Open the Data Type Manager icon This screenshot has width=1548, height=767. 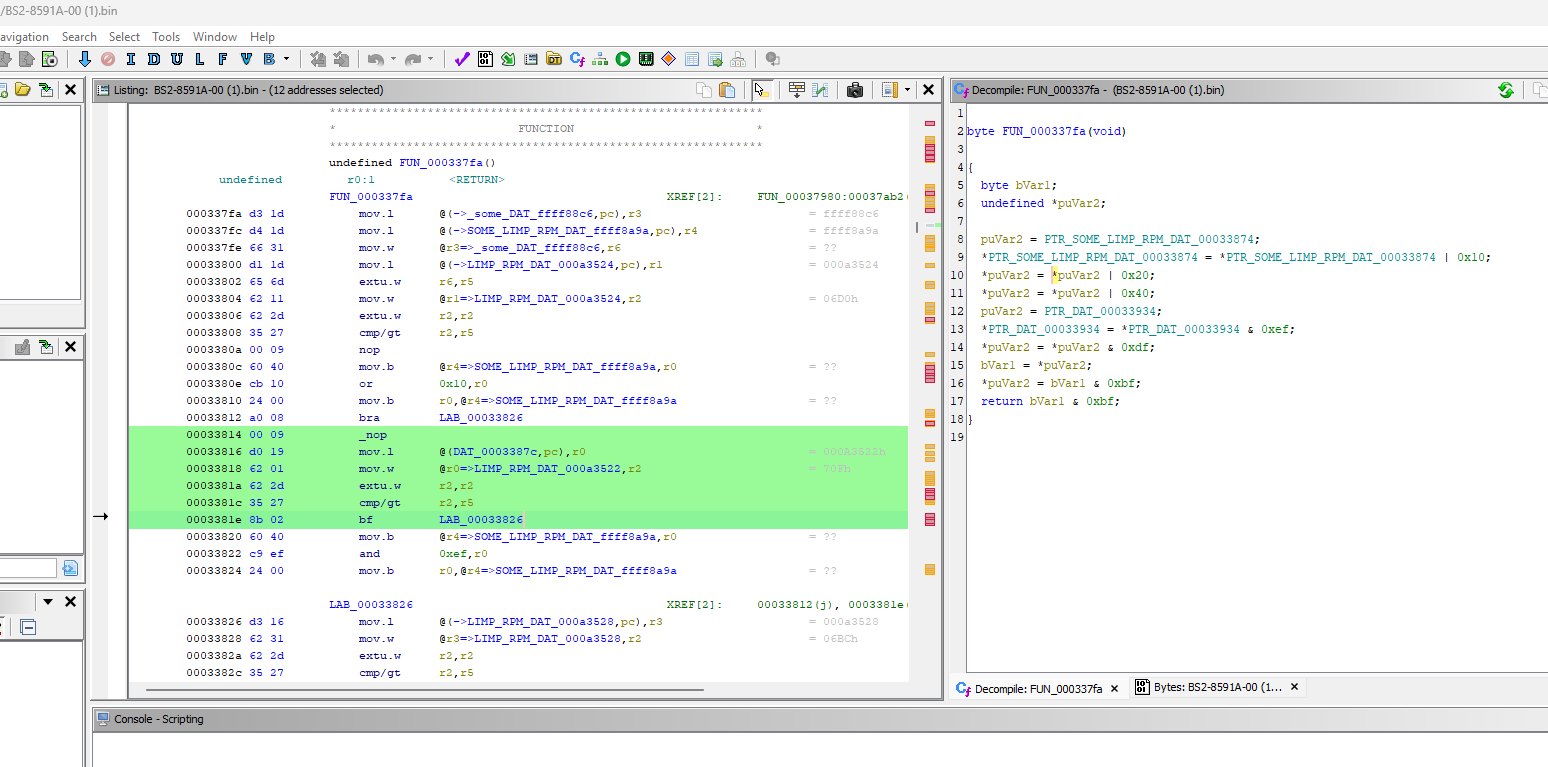pyautogui.click(x=553, y=59)
